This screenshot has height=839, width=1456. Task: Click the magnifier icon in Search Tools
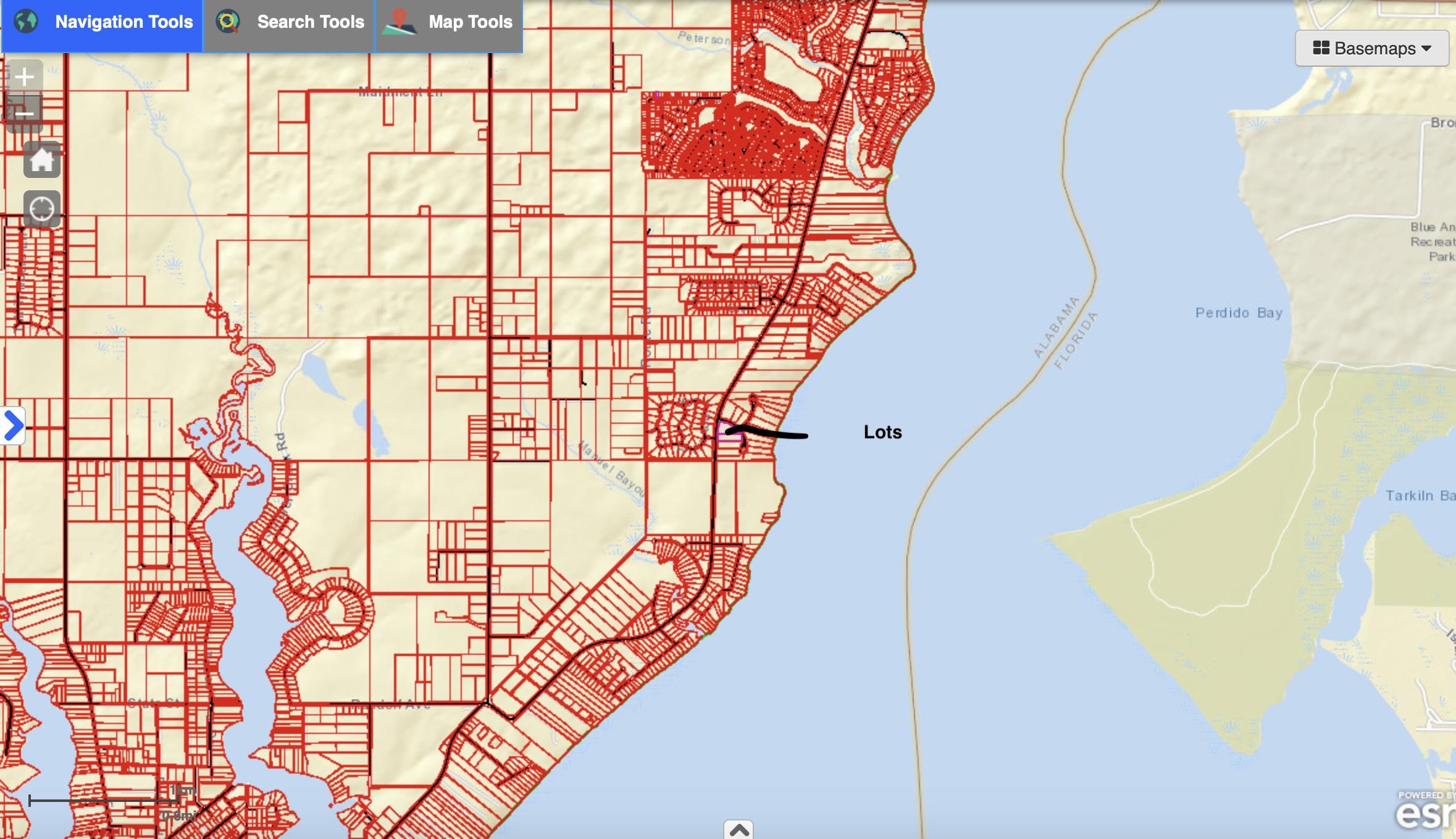coord(228,22)
